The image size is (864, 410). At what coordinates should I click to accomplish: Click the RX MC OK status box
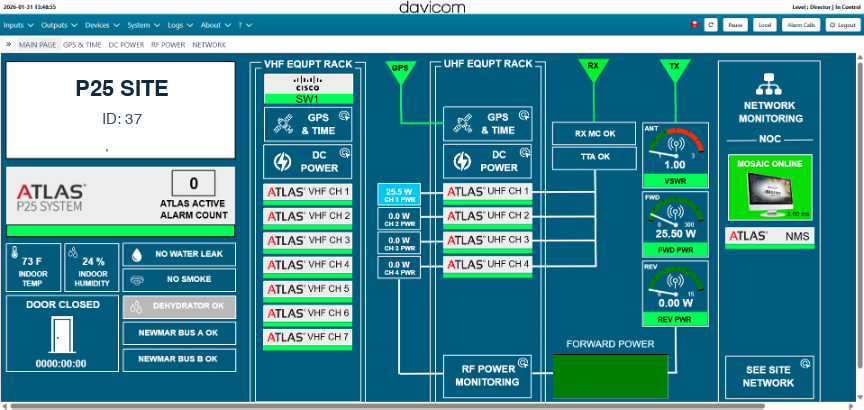[595, 134]
